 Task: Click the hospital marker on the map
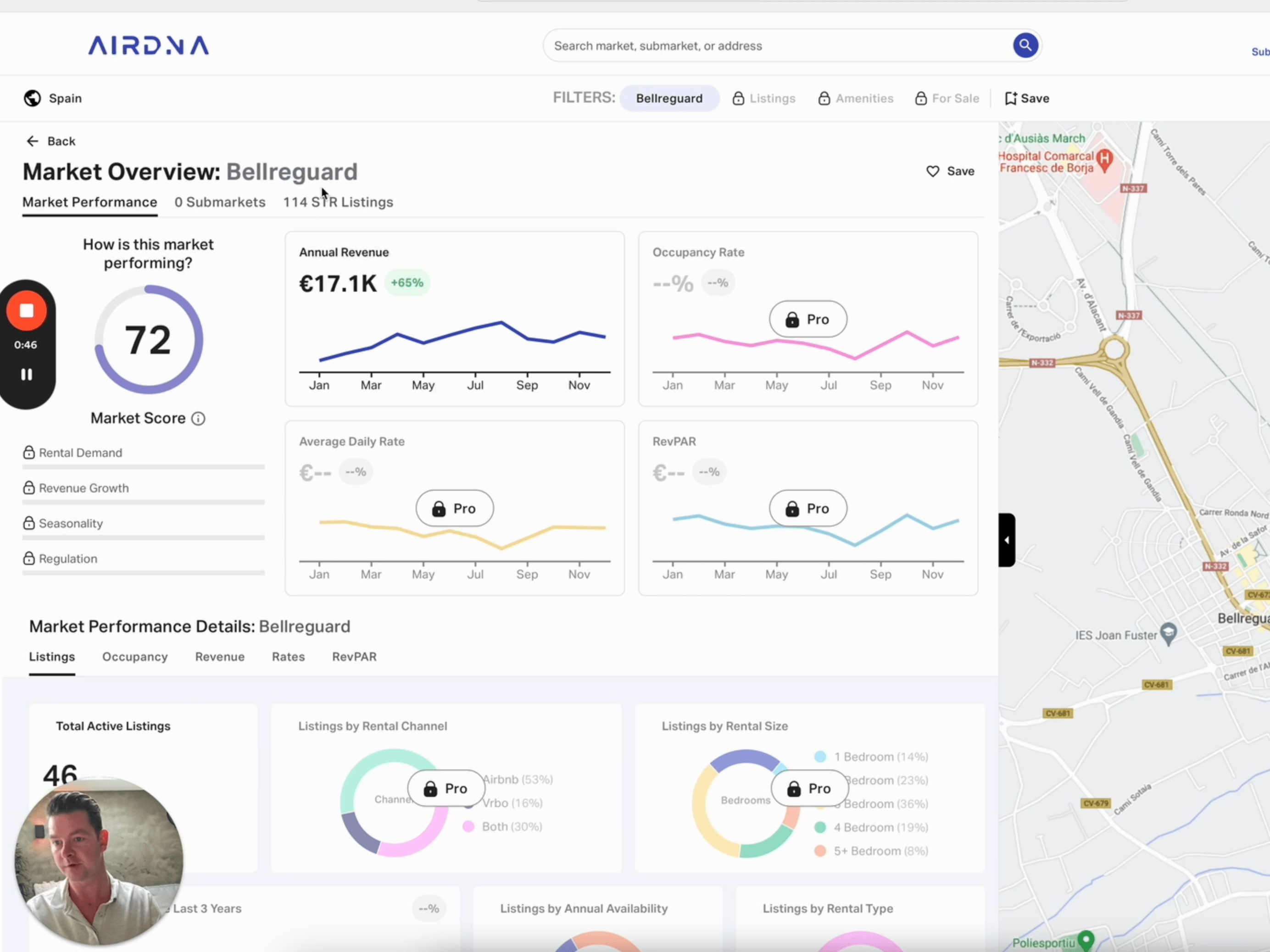[1104, 159]
